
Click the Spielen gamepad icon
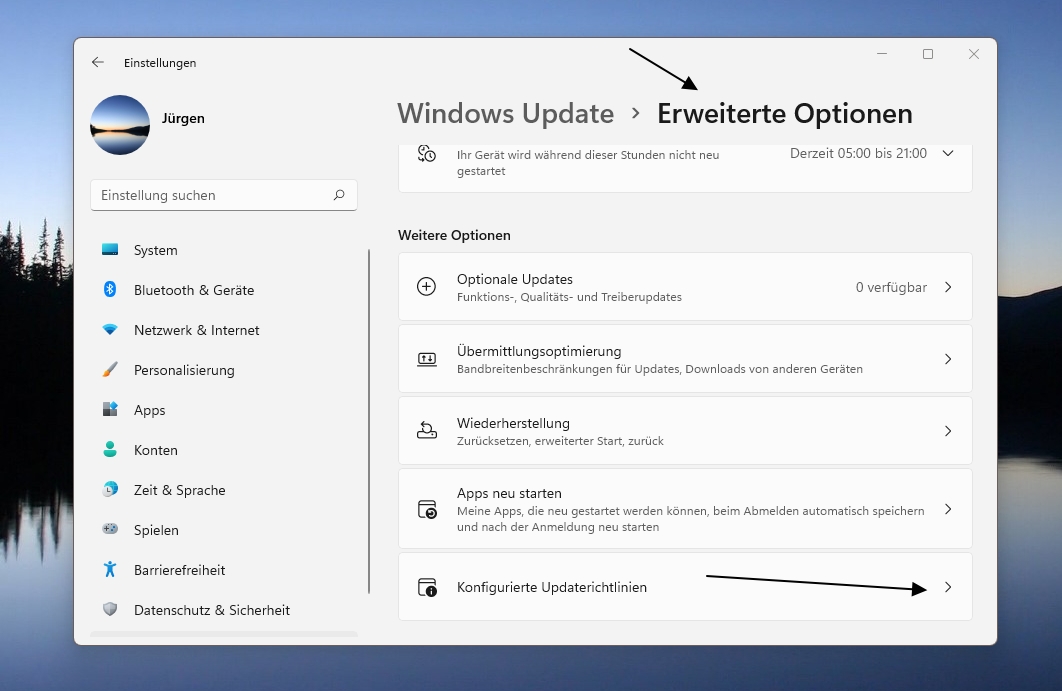pyautogui.click(x=110, y=530)
